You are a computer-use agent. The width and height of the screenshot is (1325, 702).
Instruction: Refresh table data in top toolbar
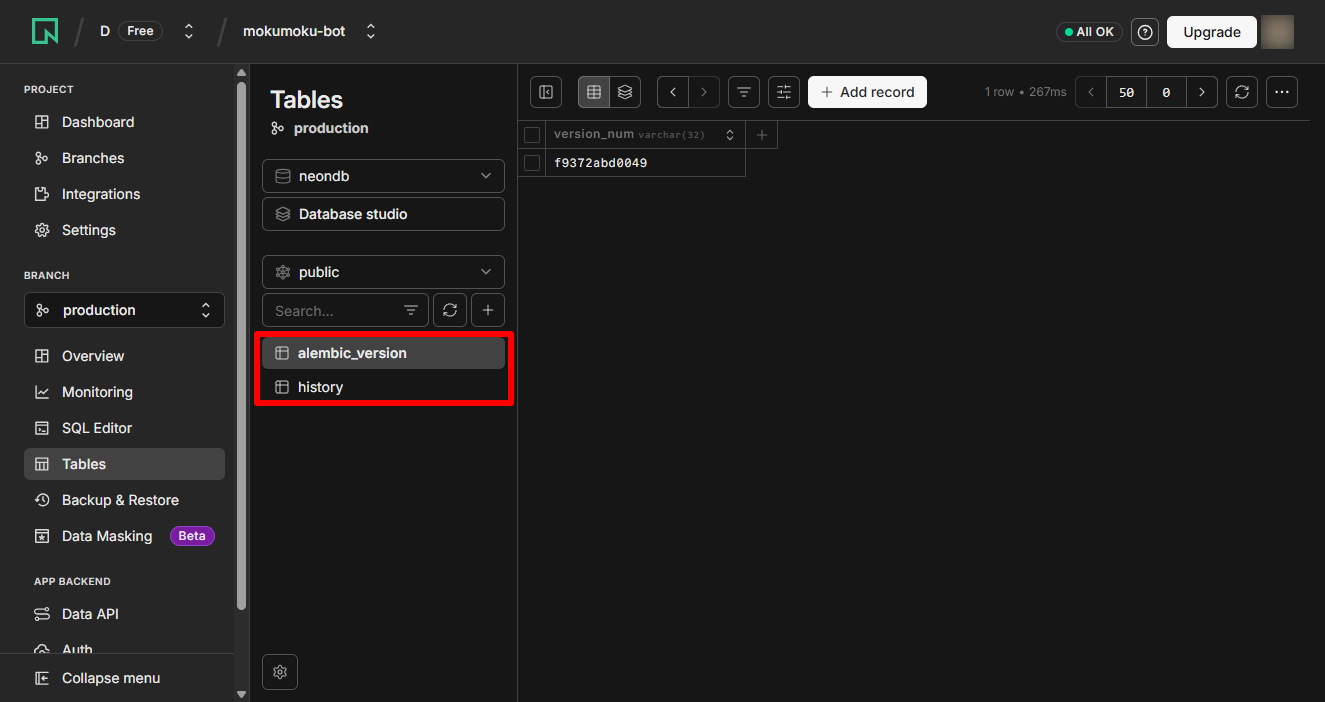[1242, 92]
